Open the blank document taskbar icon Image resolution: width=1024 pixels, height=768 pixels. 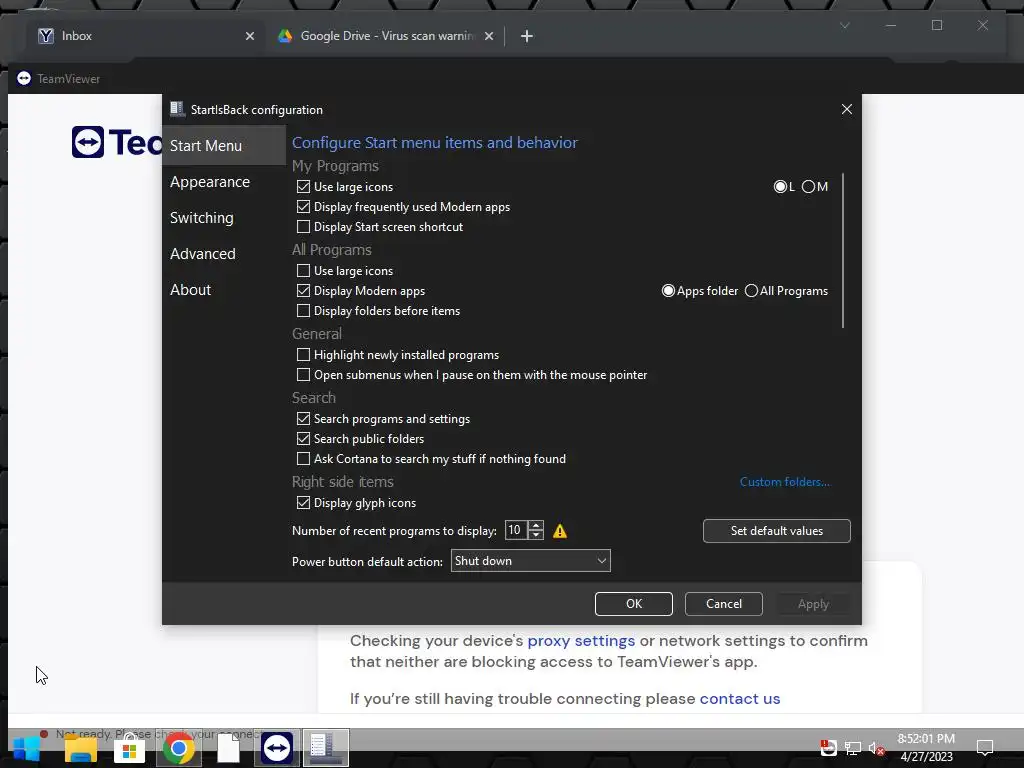(228, 748)
